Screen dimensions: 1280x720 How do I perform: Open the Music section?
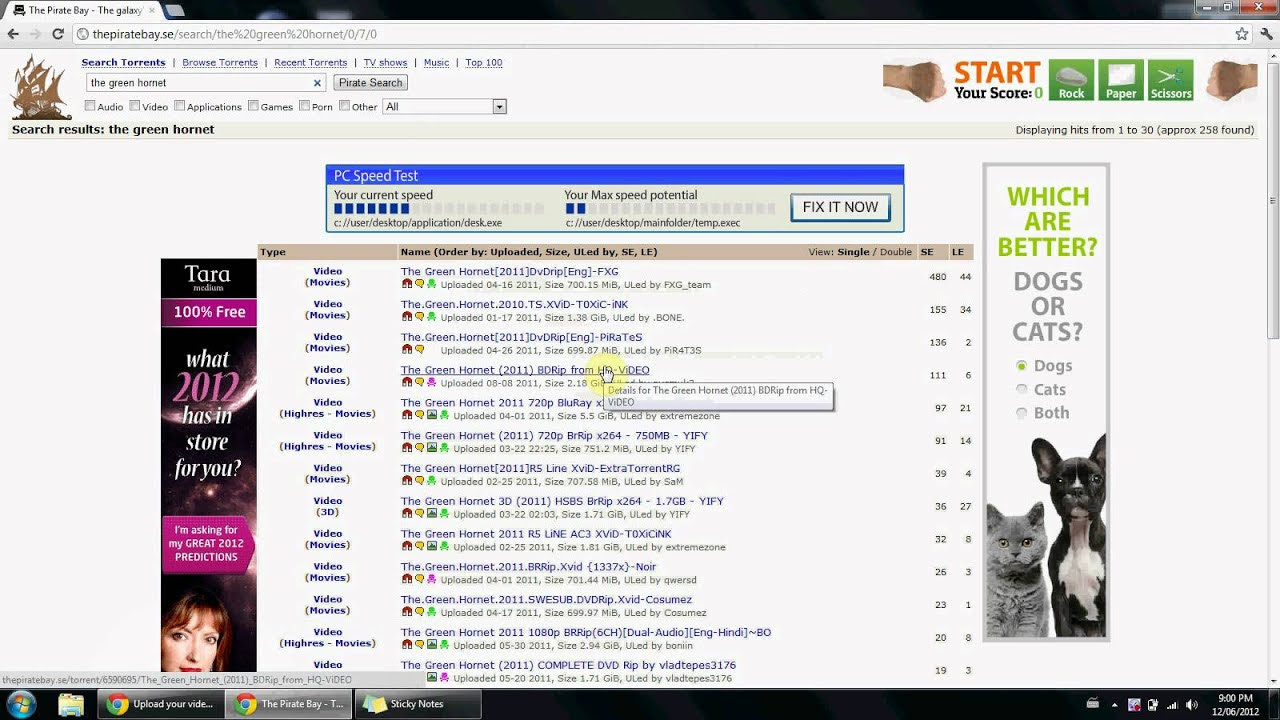(x=436, y=62)
